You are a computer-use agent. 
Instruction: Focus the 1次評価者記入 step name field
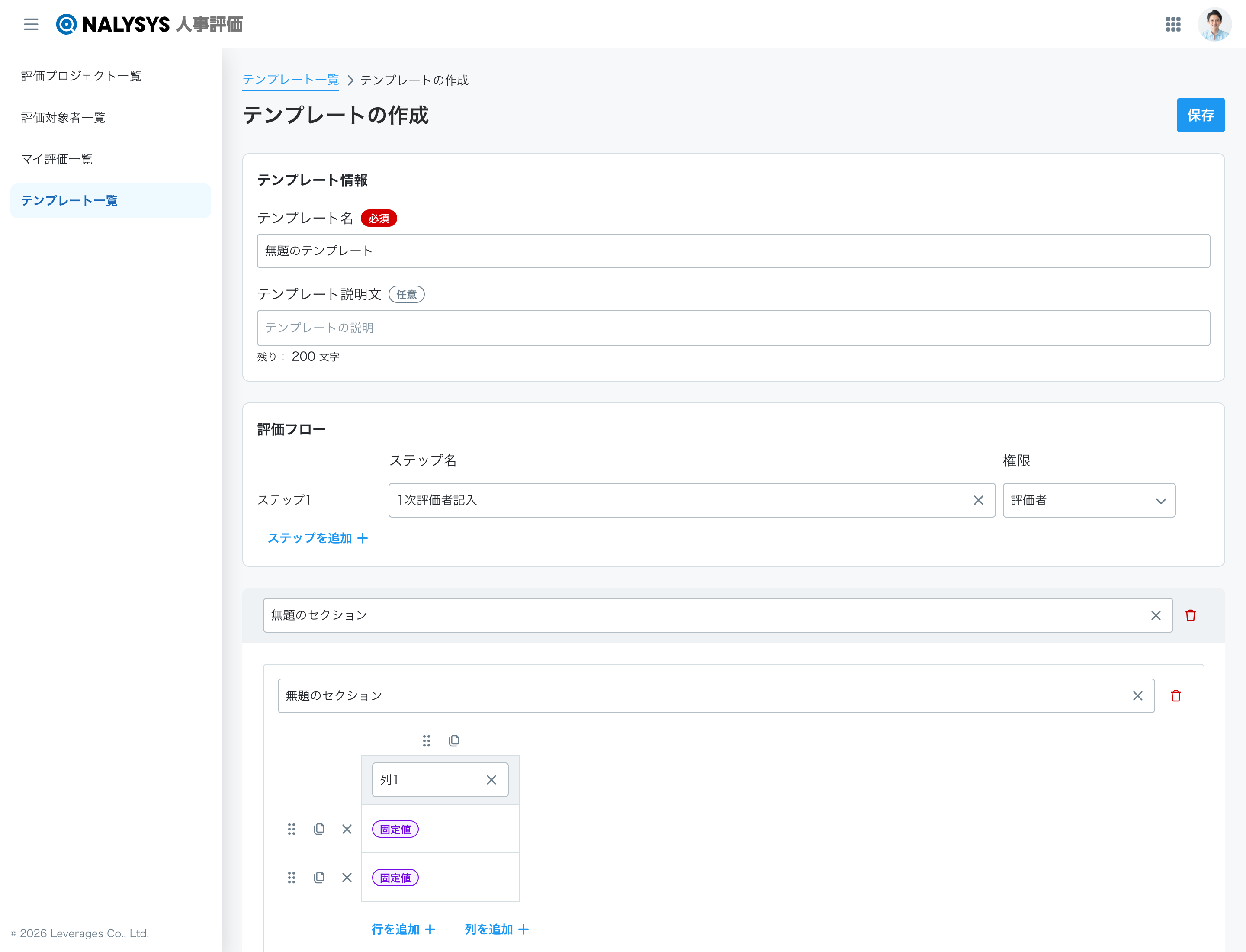(691, 500)
